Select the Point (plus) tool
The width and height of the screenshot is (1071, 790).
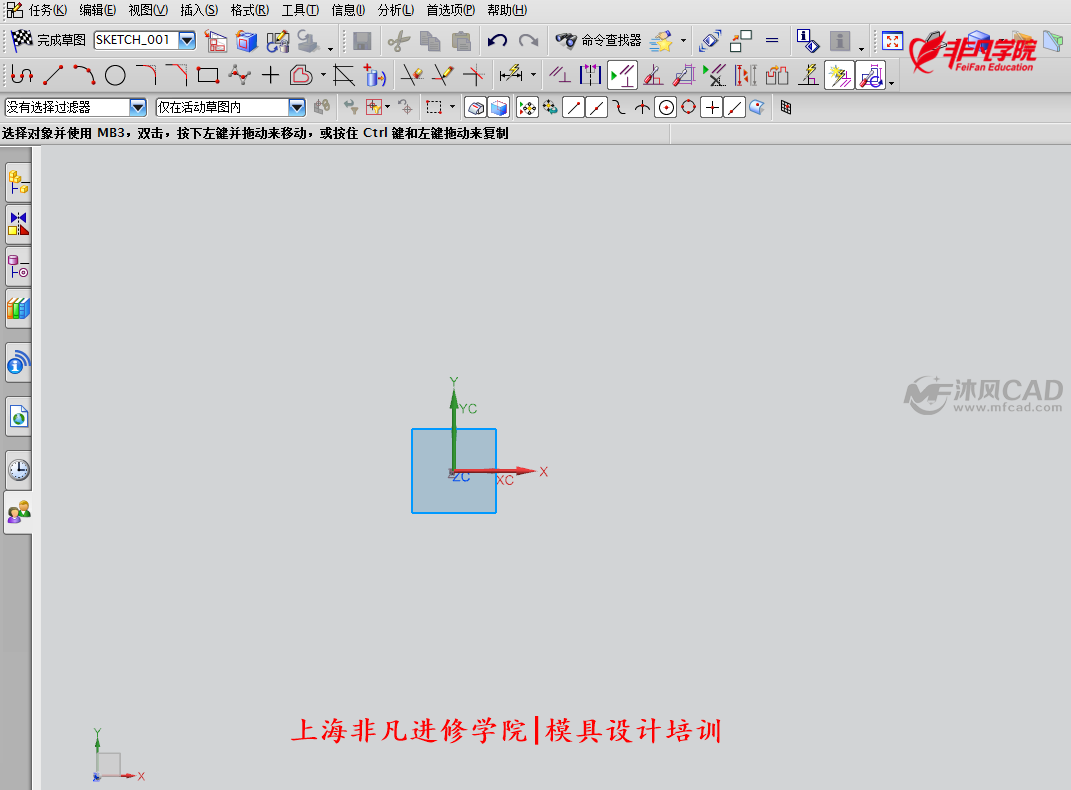pyautogui.click(x=270, y=75)
